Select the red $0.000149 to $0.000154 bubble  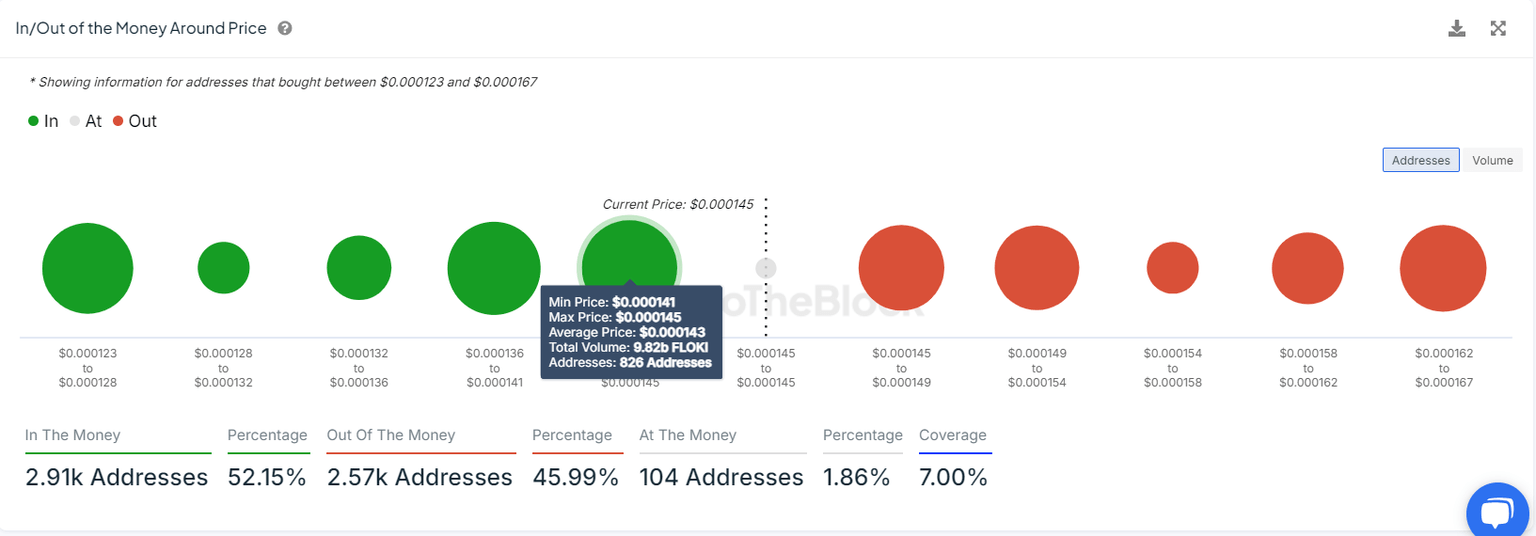coord(1037,268)
